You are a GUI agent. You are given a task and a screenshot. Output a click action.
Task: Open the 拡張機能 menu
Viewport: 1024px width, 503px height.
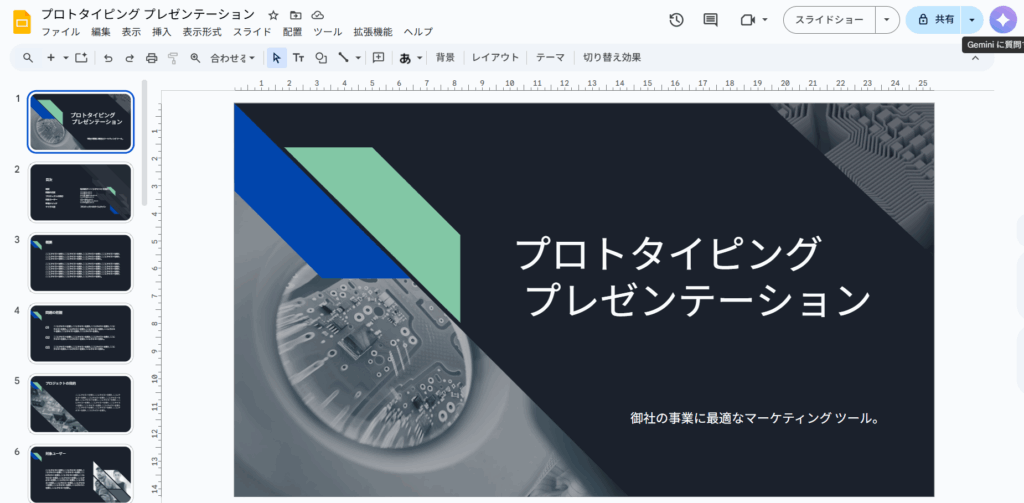pos(372,32)
